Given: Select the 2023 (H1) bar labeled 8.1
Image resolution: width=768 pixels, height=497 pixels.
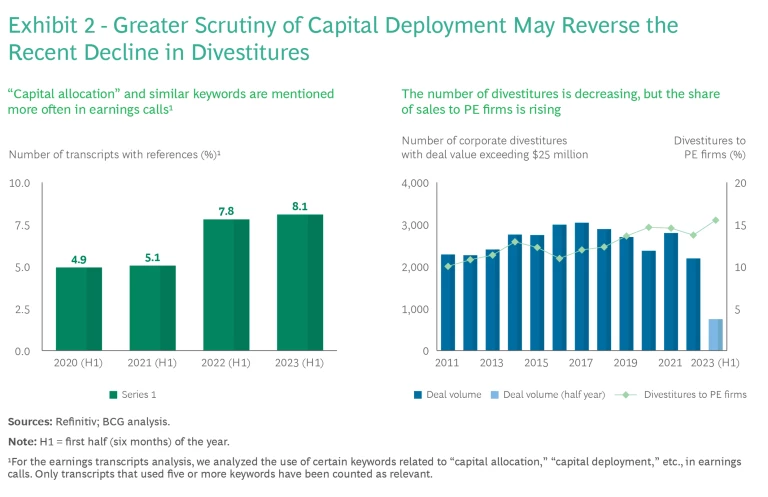Looking at the screenshot, I should [x=300, y=282].
